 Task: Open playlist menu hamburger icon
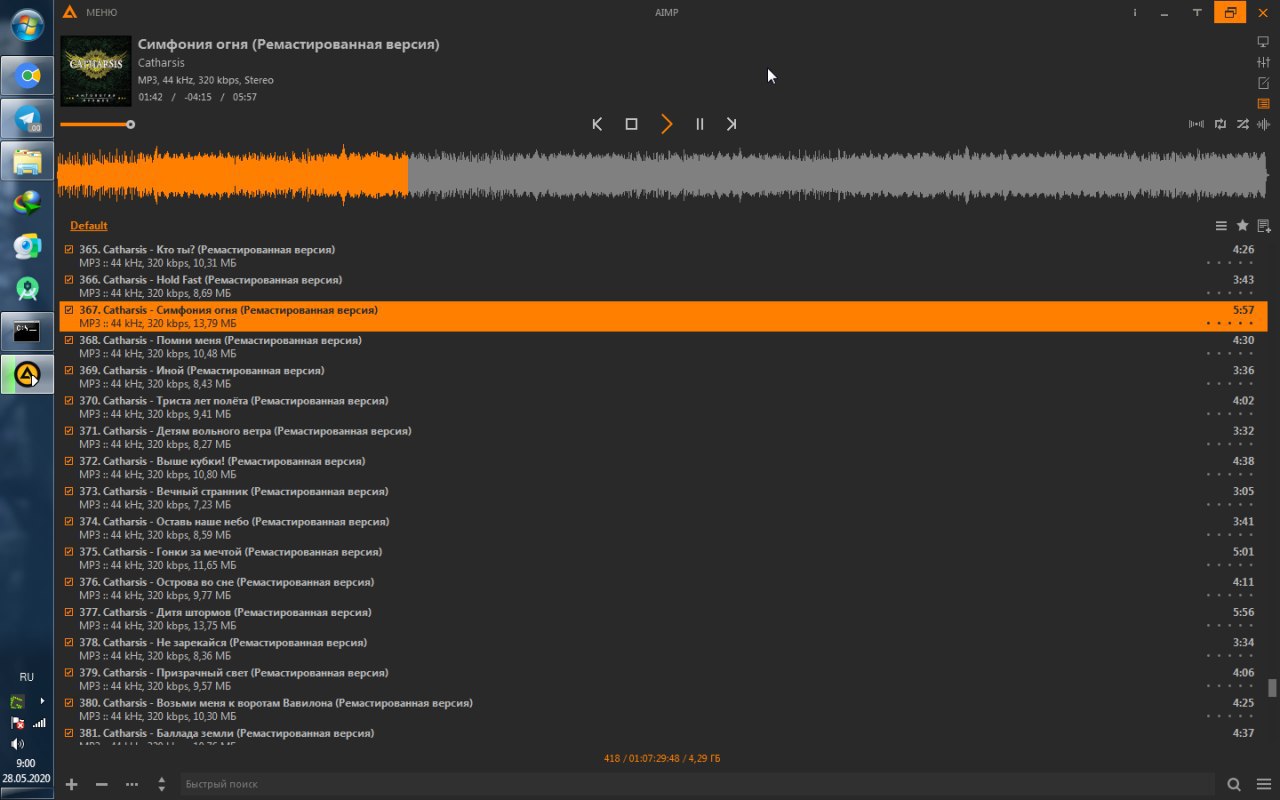[1221, 226]
